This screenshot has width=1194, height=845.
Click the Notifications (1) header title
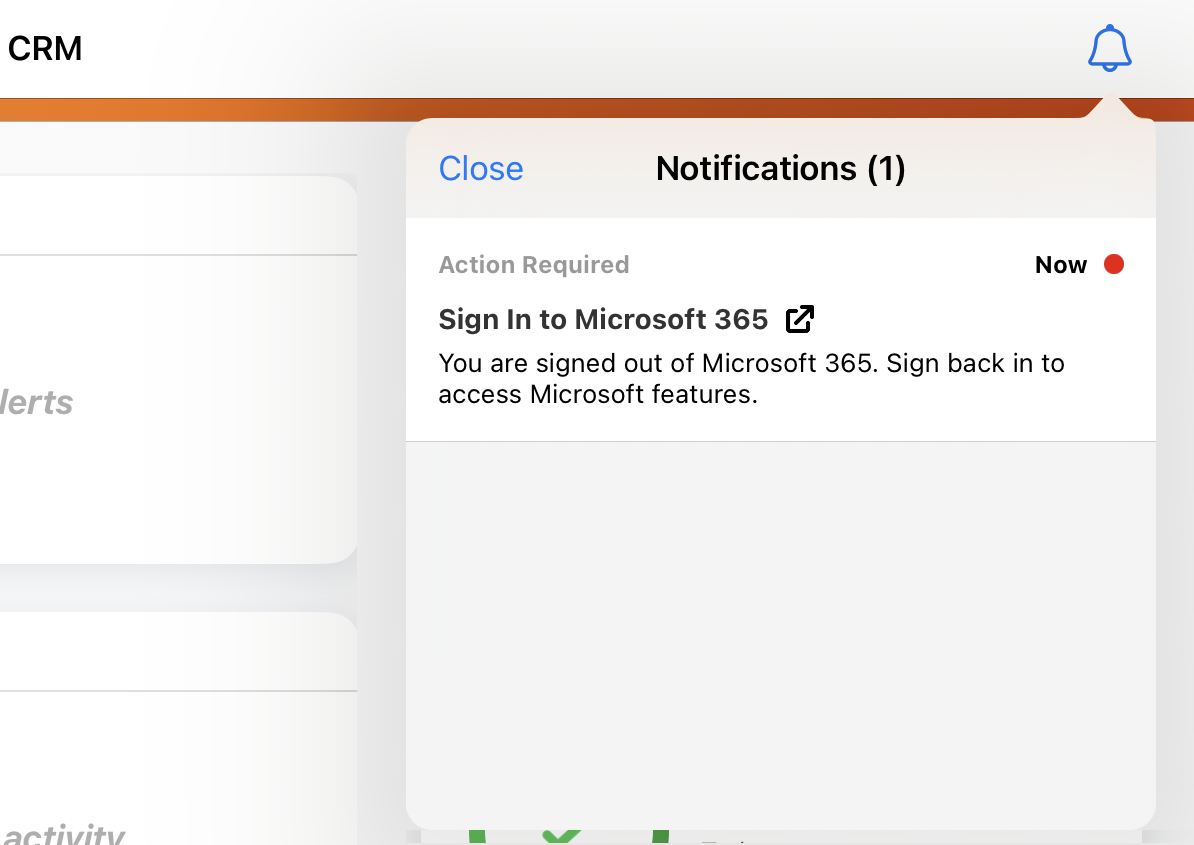[x=780, y=169]
